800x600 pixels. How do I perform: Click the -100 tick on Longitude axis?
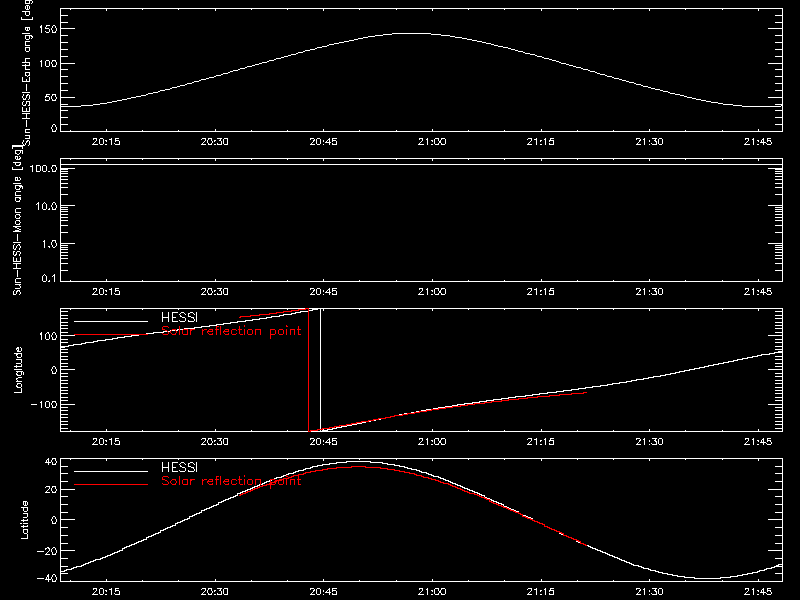(44, 404)
